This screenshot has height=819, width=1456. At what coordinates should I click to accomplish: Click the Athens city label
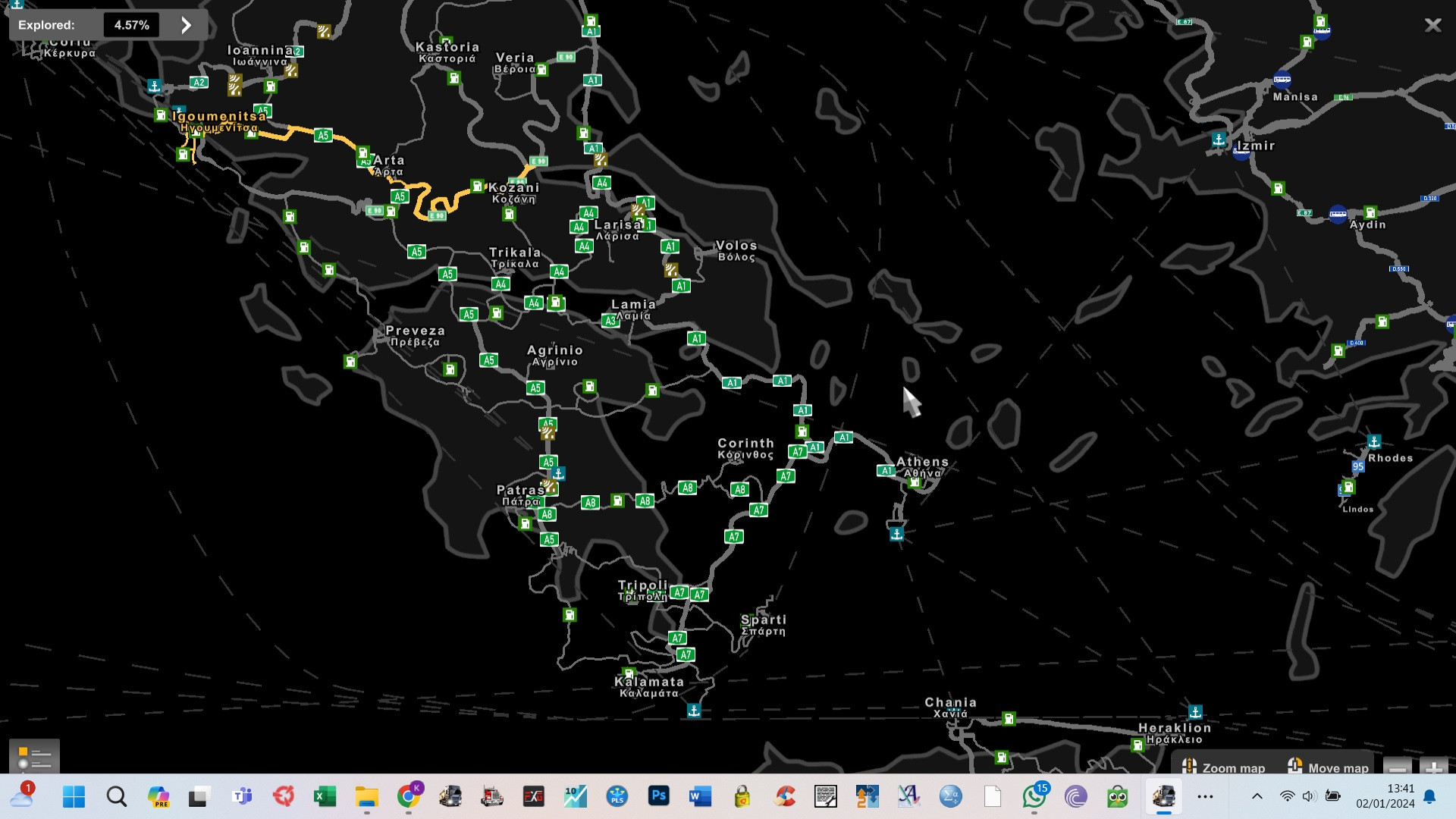922,462
